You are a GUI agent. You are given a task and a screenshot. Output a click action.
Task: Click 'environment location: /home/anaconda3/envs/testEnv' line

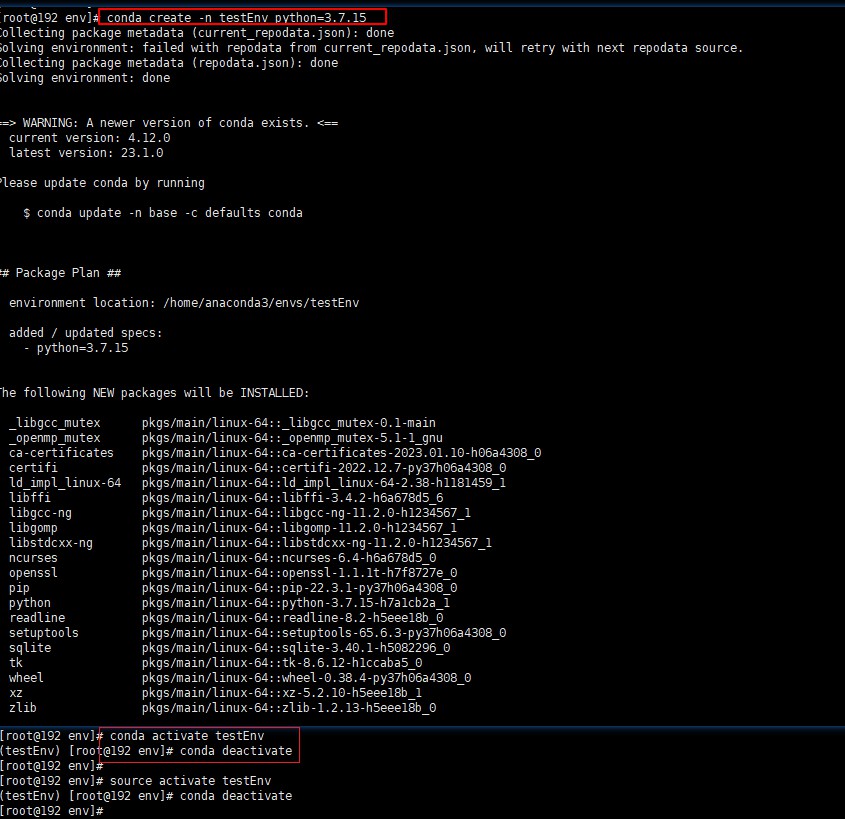(184, 303)
